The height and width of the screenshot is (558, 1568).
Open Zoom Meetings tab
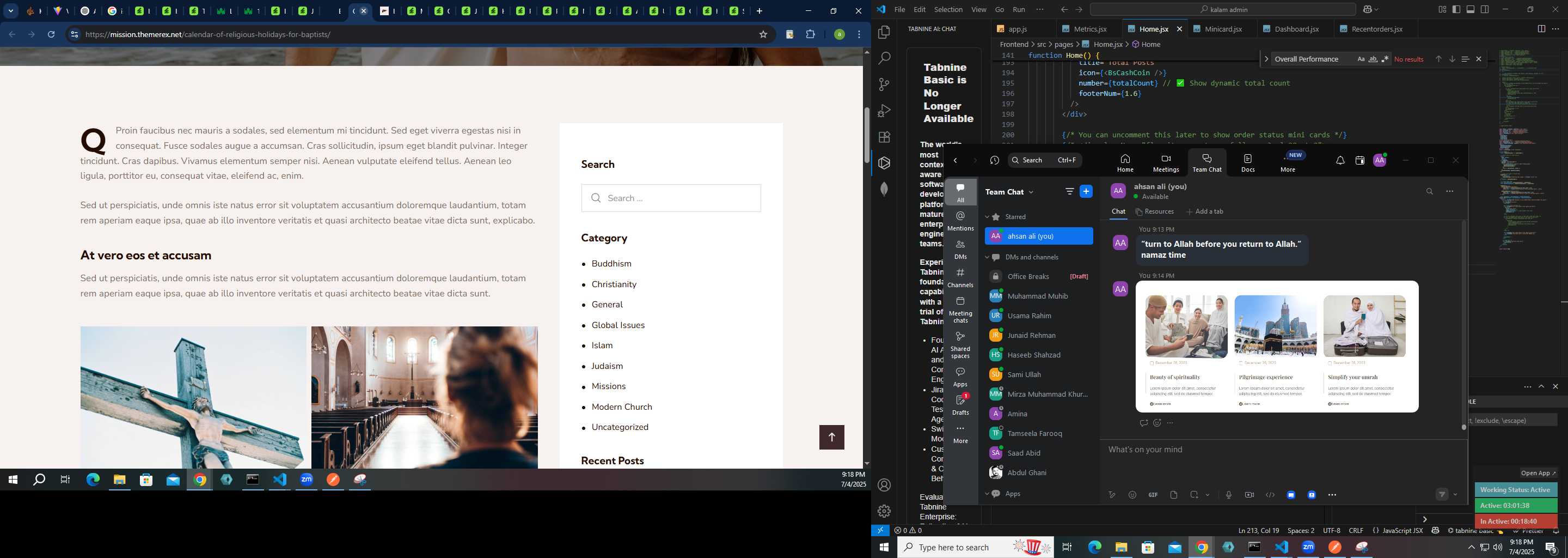[x=1166, y=162]
